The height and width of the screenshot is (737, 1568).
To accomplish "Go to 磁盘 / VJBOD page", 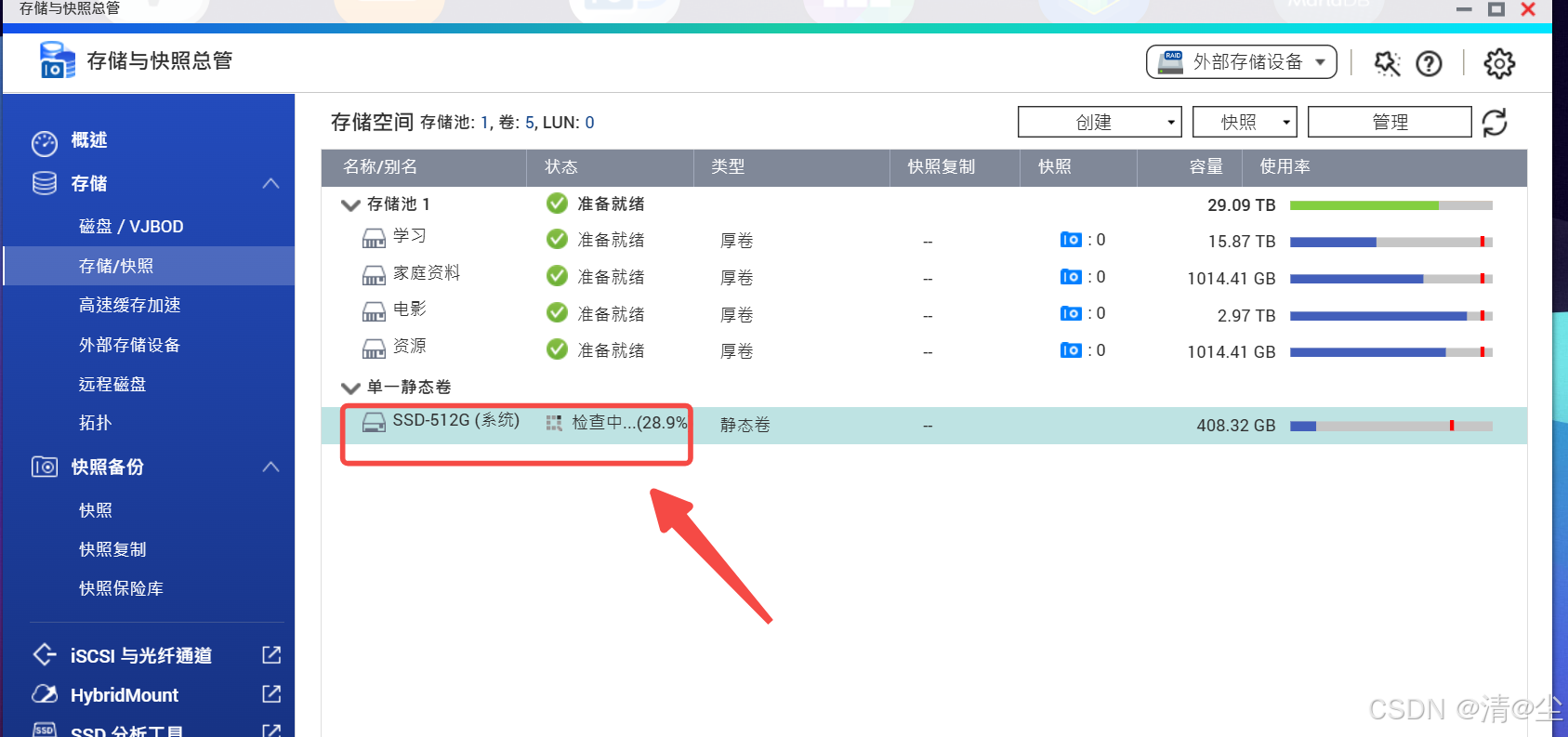I will pos(131,226).
